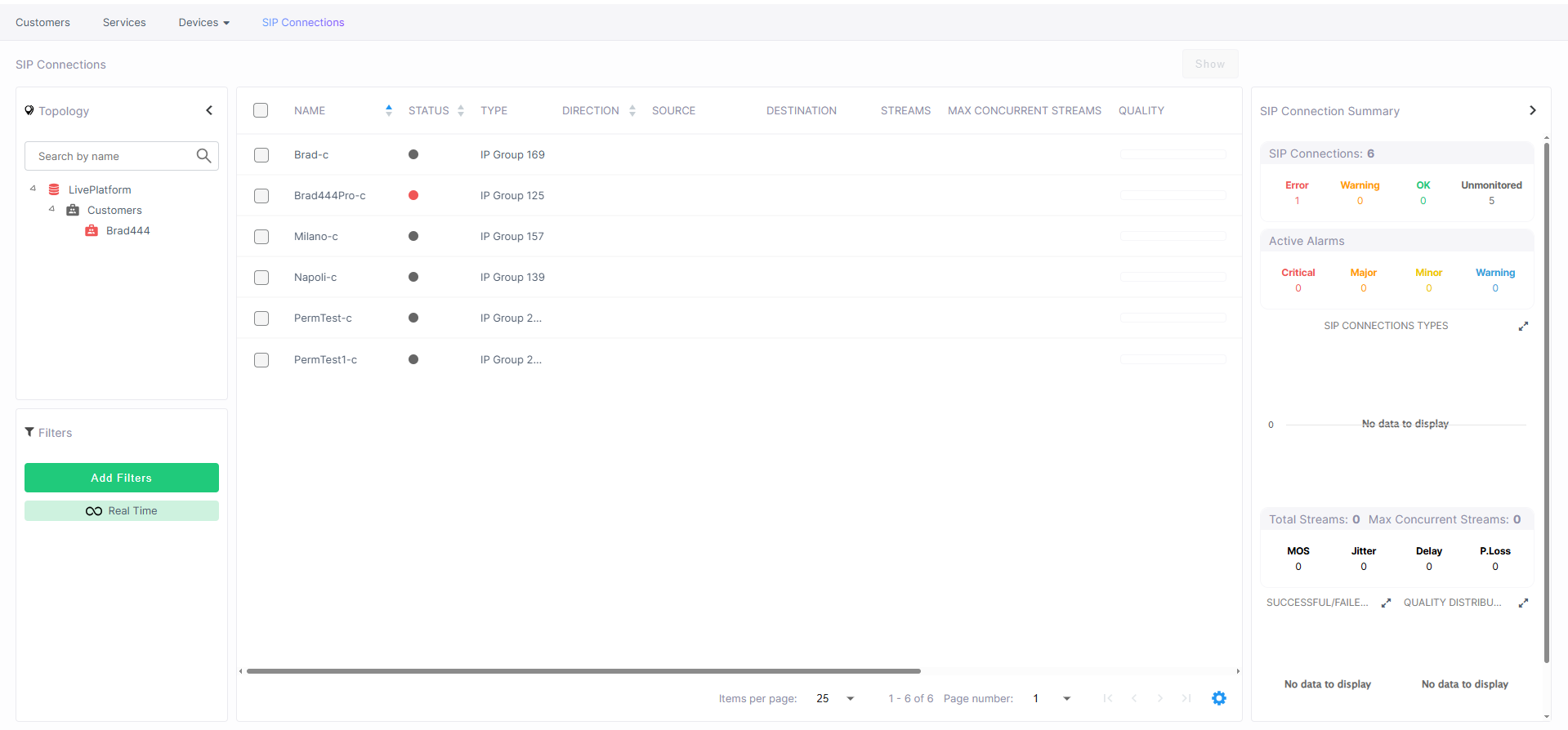Open table settings gear icon

(x=1218, y=698)
